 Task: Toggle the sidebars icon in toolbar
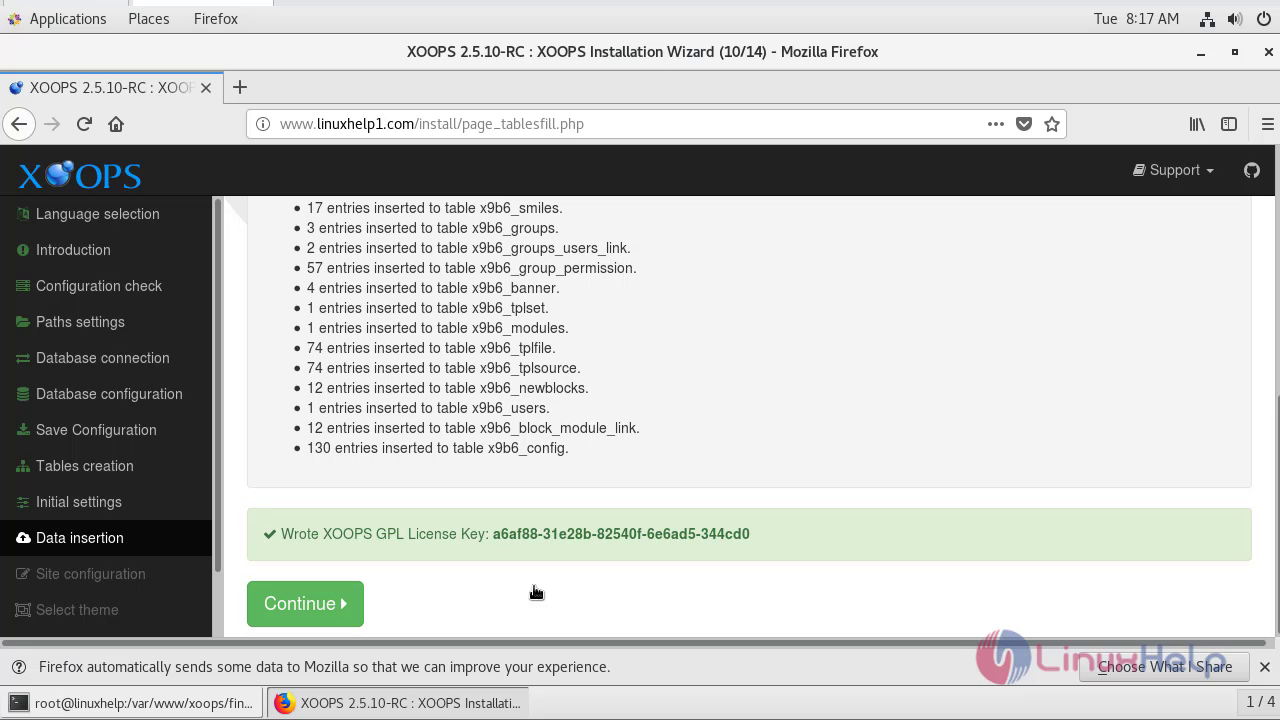1229,124
